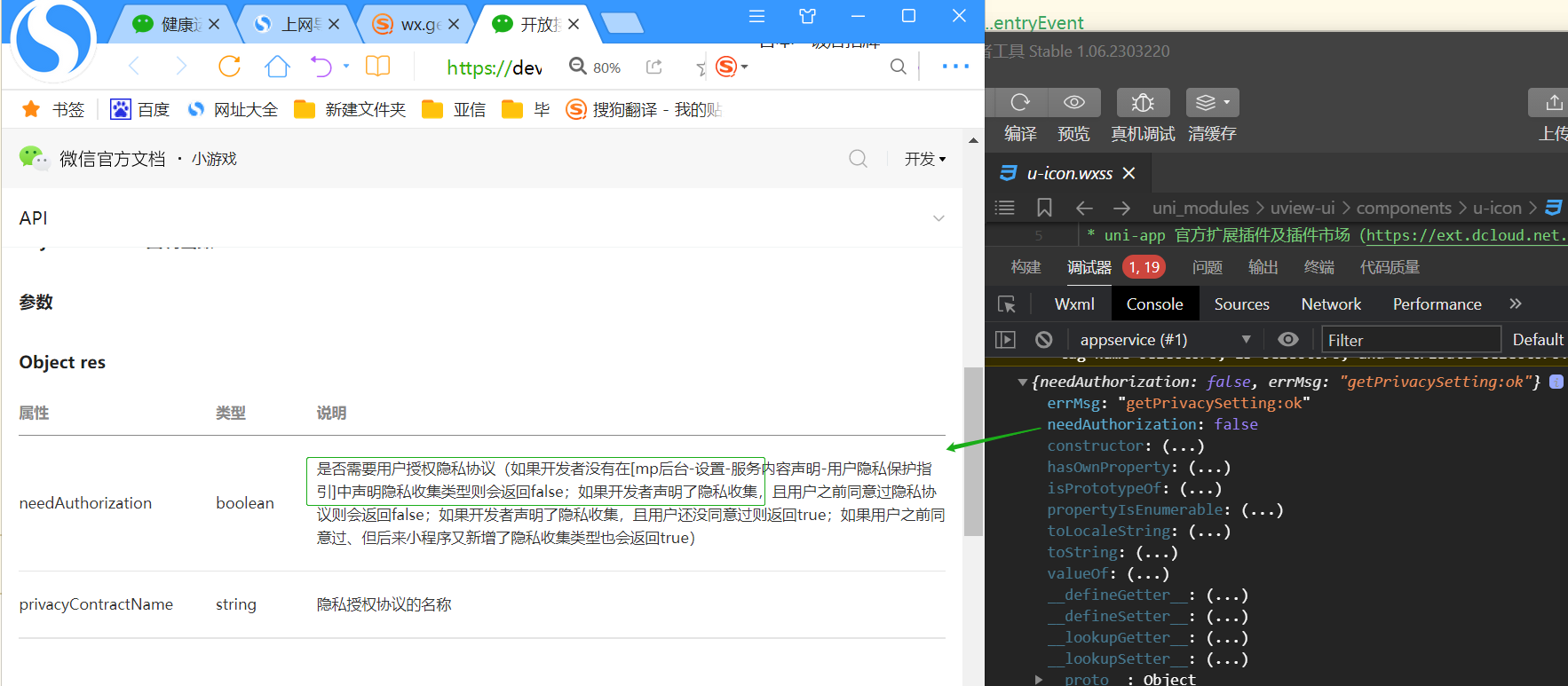This screenshot has height=686, width=1568.
Task: Click the browser forward arrow
Action: [181, 67]
